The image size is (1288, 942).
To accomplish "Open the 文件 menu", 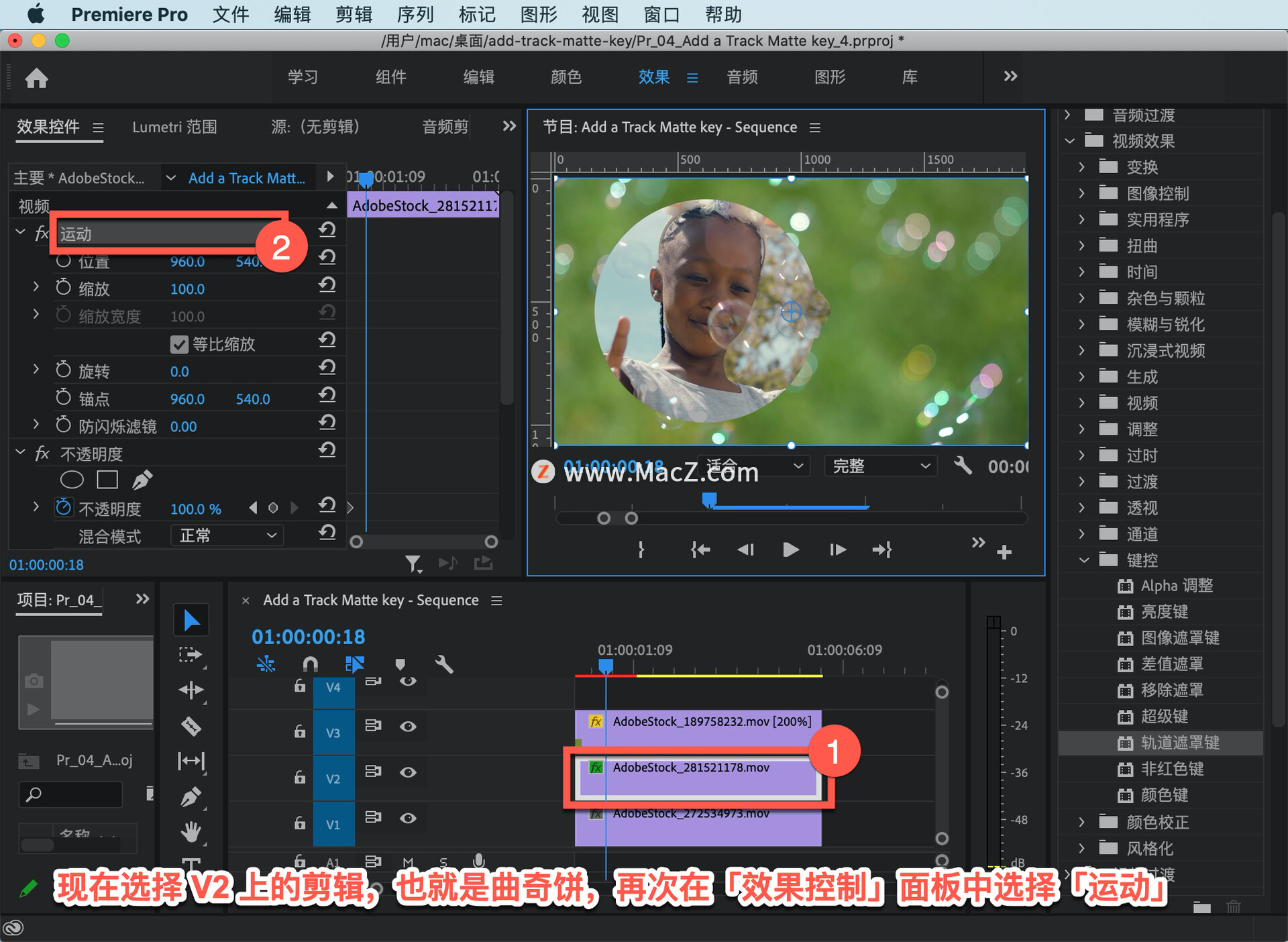I will coord(231,15).
